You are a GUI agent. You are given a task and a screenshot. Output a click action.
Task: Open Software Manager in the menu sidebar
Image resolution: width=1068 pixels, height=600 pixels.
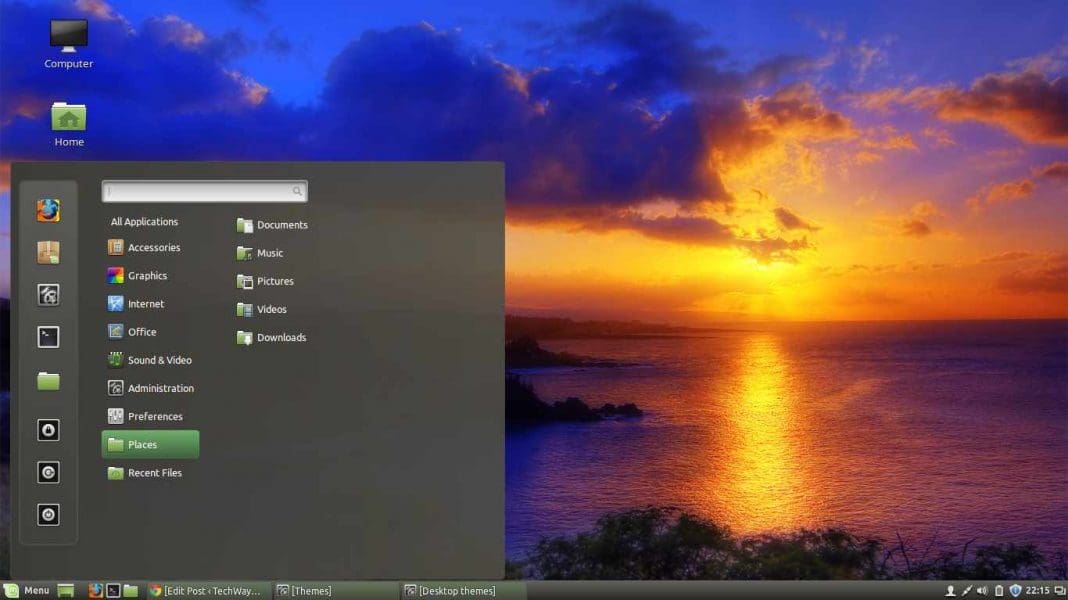(x=47, y=252)
